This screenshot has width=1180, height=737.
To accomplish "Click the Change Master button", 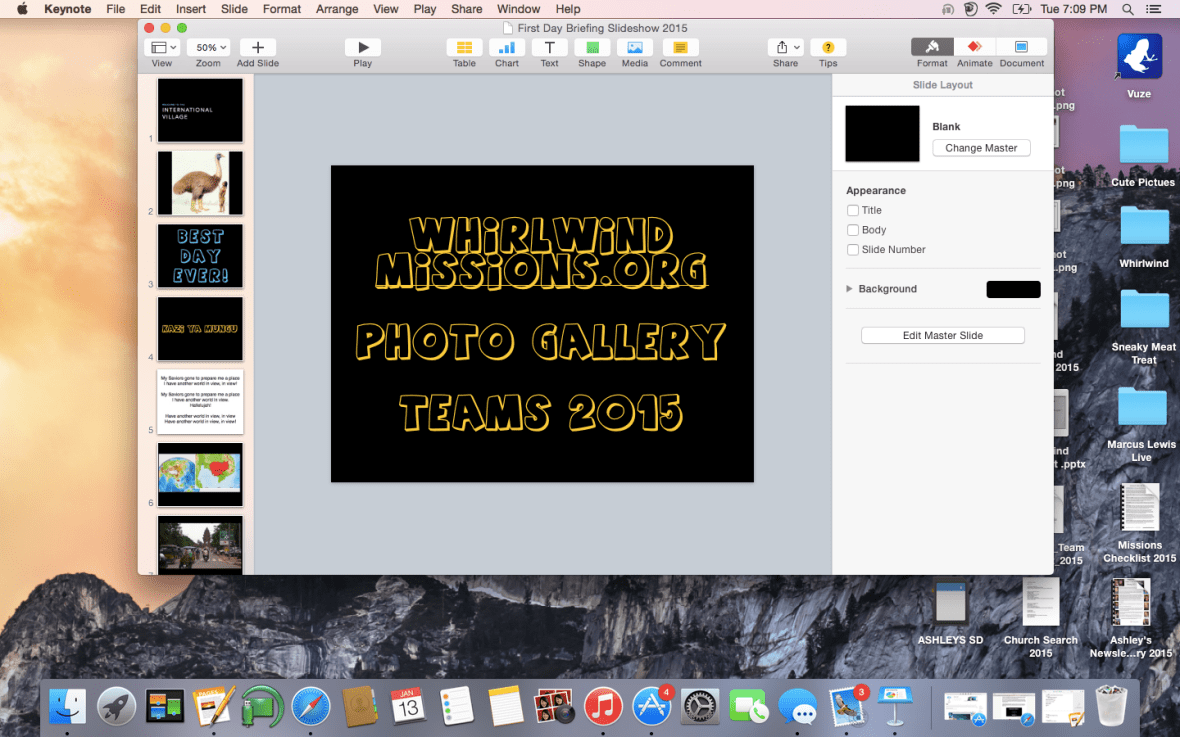I will click(x=981, y=147).
